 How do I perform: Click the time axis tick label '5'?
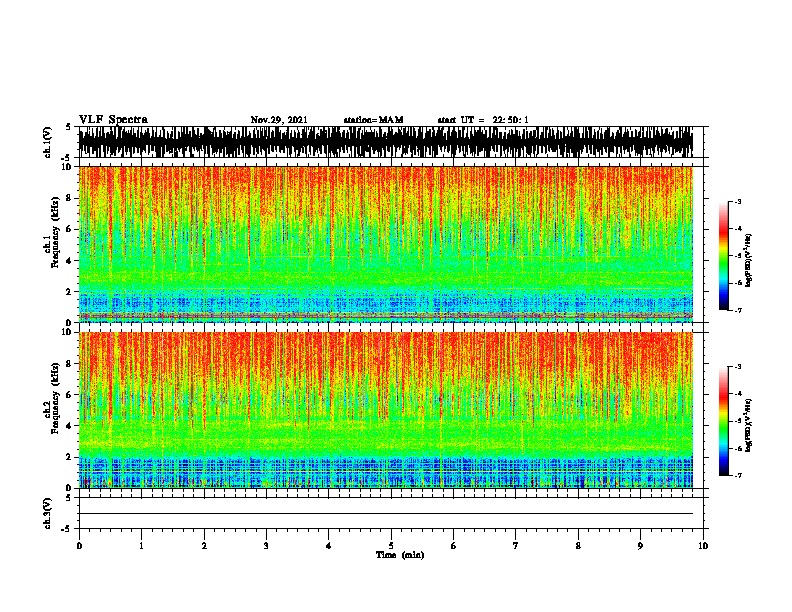tap(391, 546)
